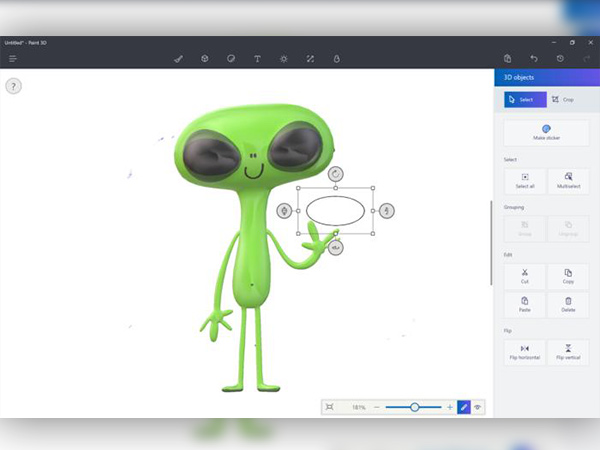600x450 pixels.
Task: Select the Text tool
Action: point(257,59)
